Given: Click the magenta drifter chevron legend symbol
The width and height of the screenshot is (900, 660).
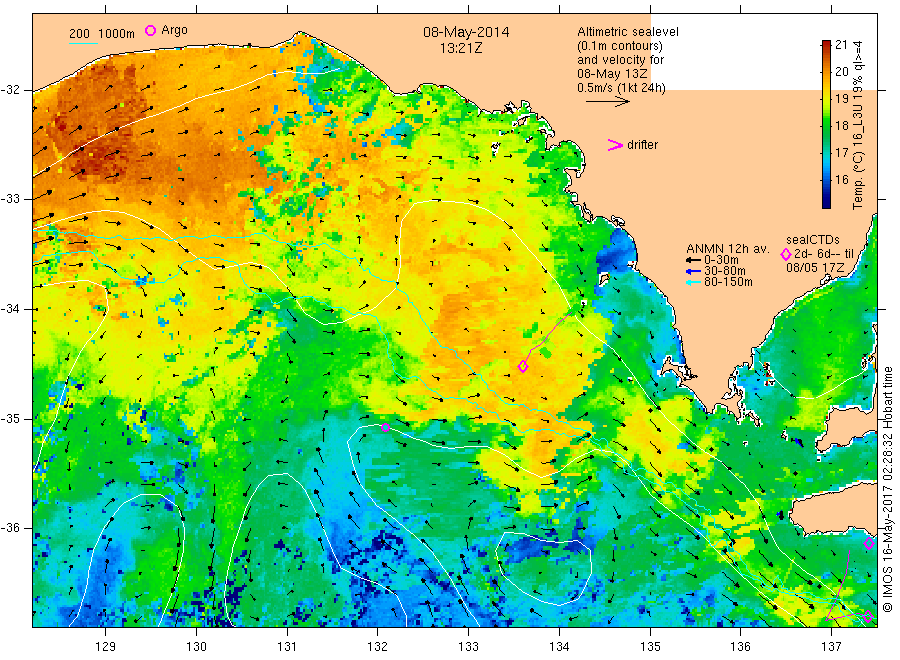Looking at the screenshot, I should tap(615, 145).
